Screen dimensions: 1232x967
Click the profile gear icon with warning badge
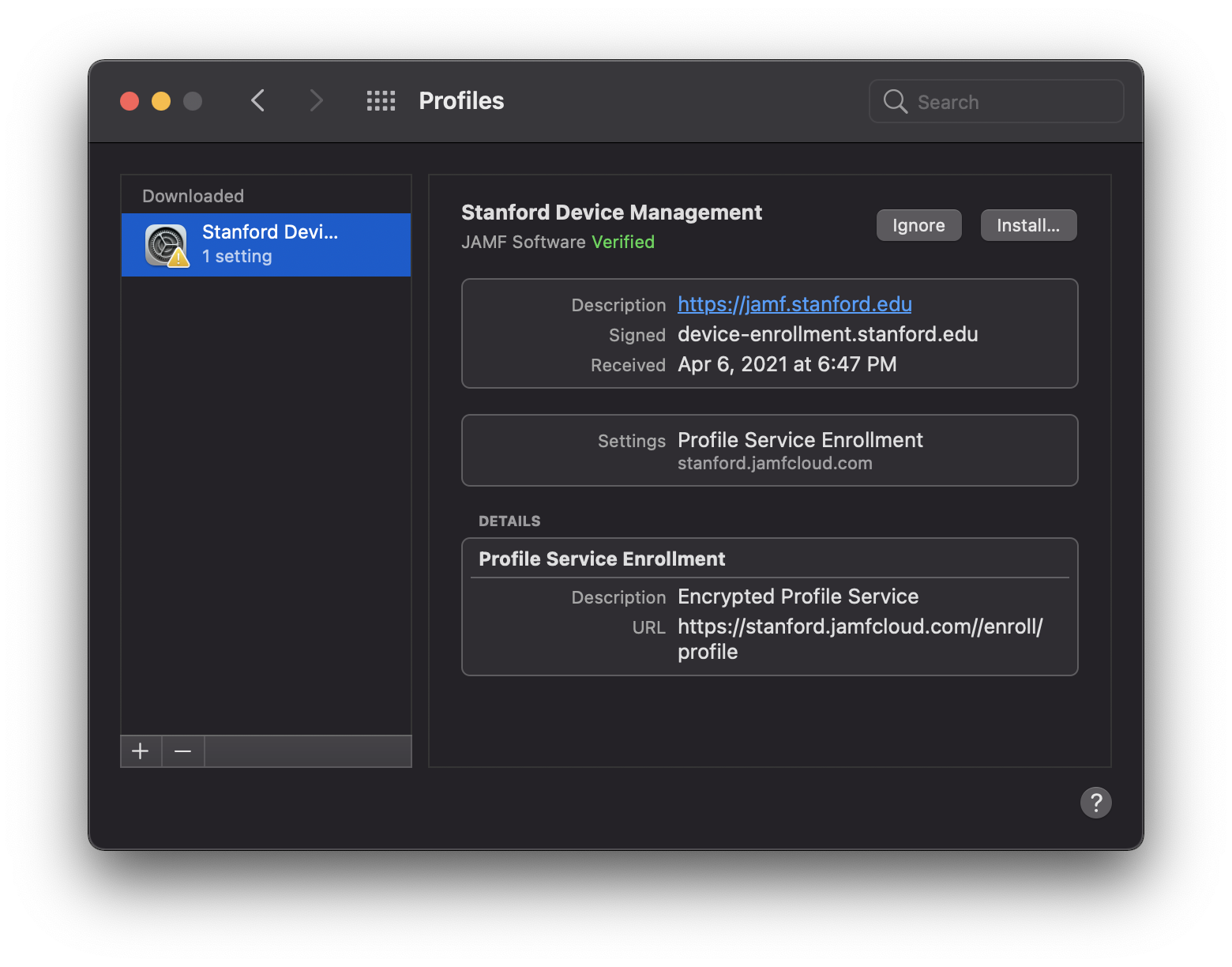pos(166,245)
